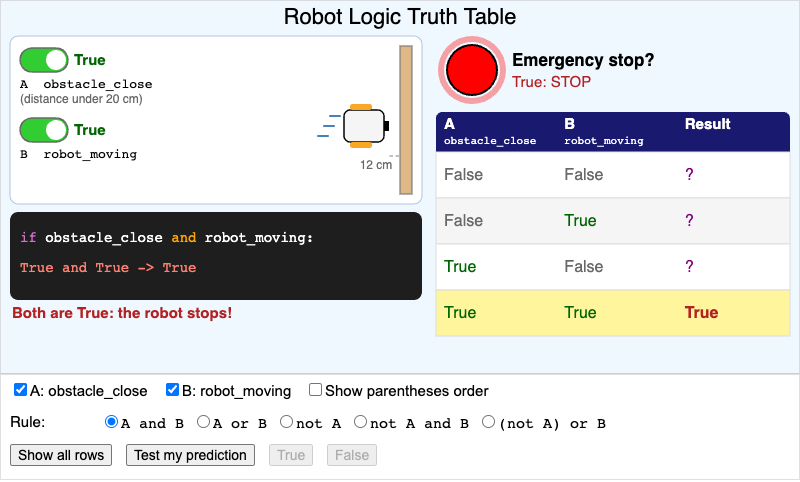Click the robot icon near the wall
The width and height of the screenshot is (800, 482).
(x=364, y=126)
